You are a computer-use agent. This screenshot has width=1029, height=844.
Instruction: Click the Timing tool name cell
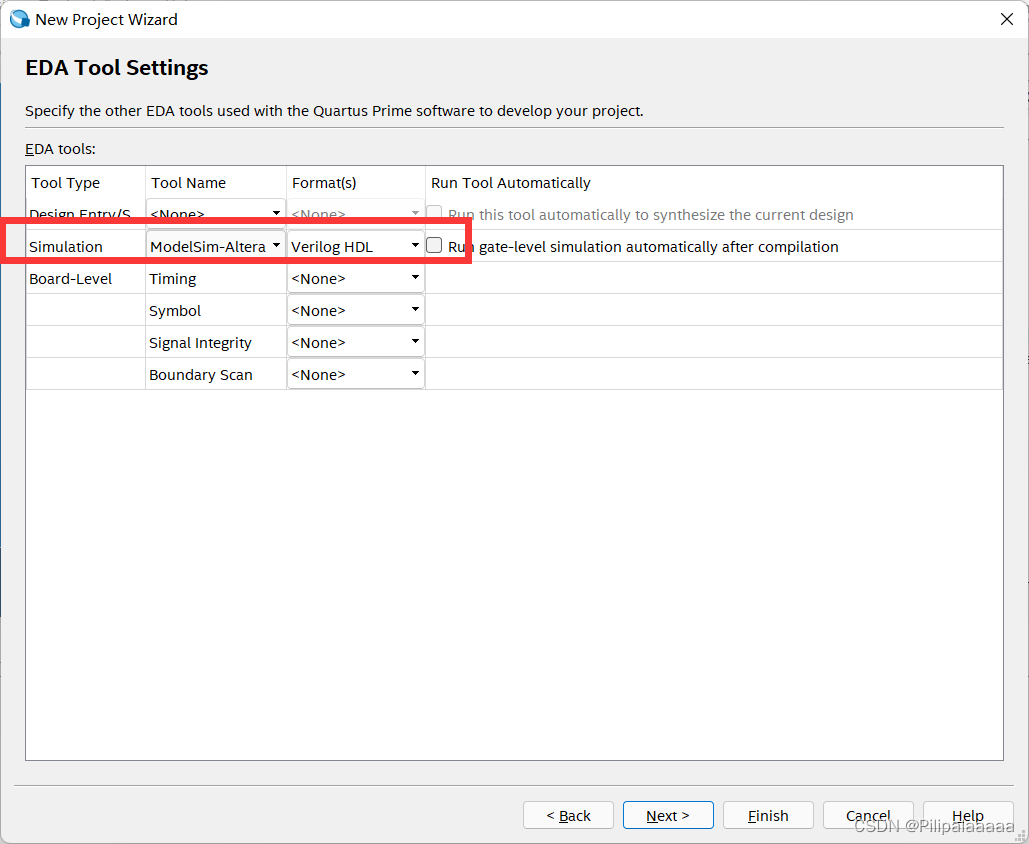click(x=216, y=278)
